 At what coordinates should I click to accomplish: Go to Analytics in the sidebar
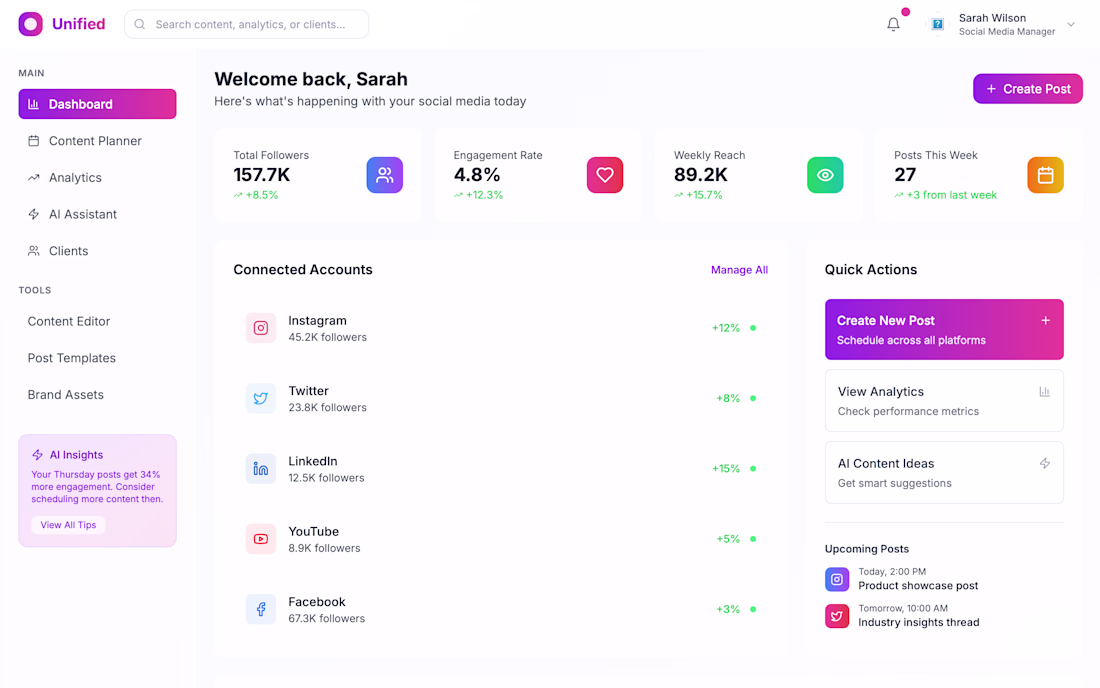[x=97, y=177]
